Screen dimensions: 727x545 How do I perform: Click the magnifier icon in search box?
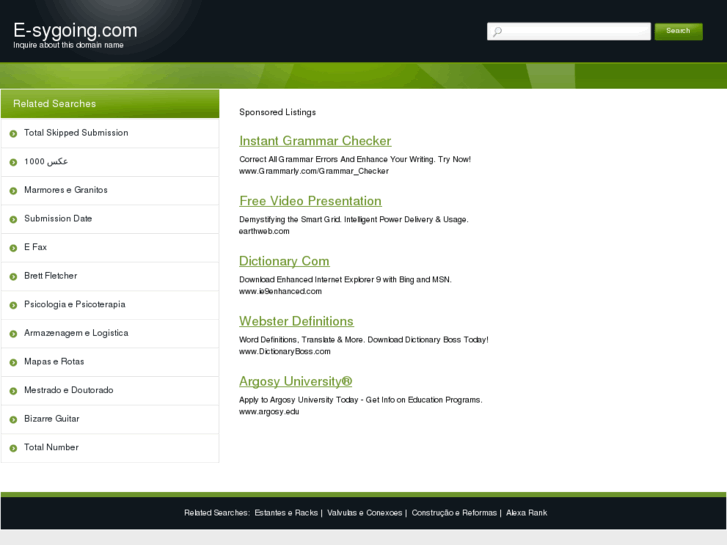pyautogui.click(x=497, y=32)
